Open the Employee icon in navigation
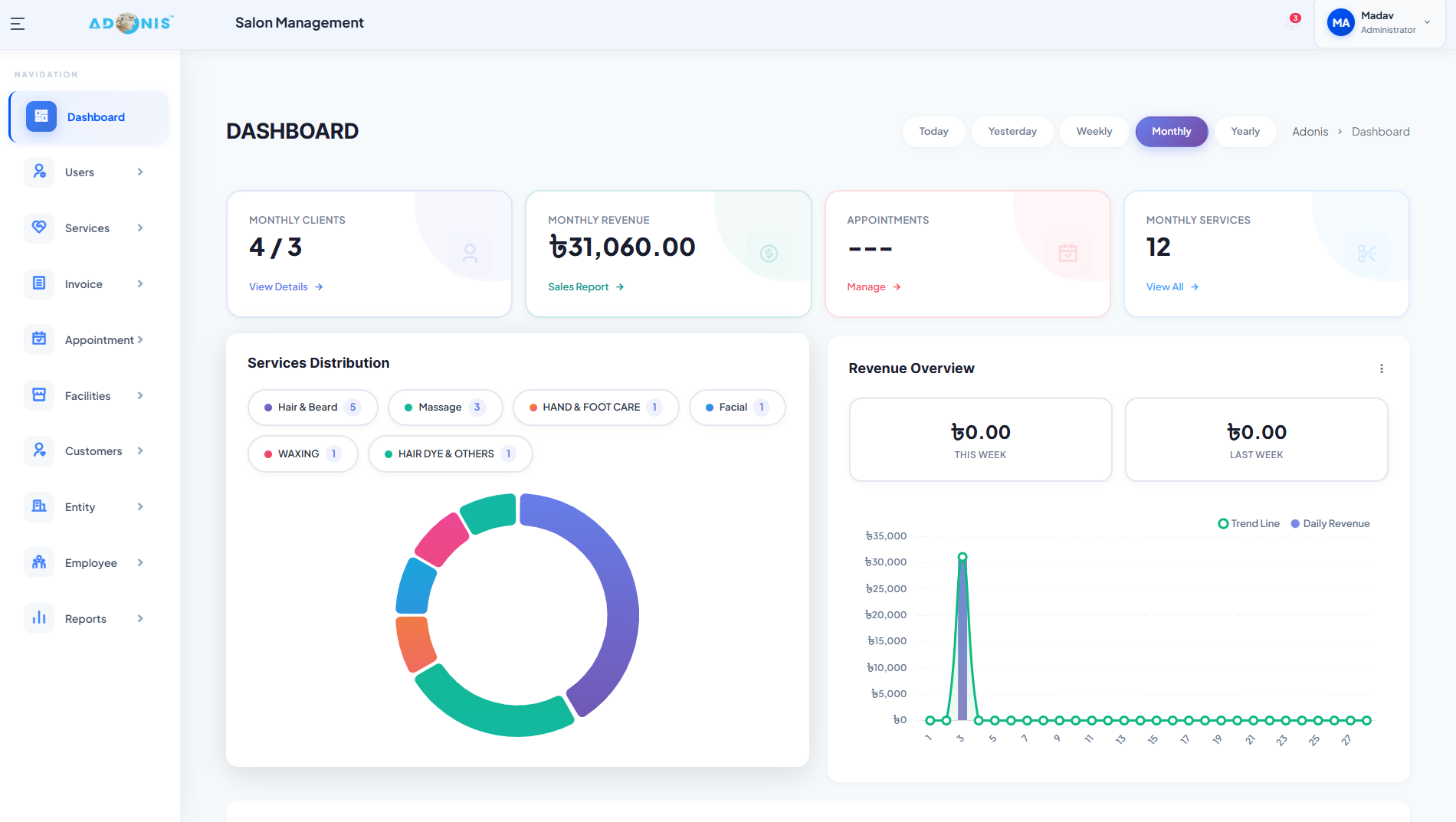Screen dimensions: 1456x822 pyautogui.click(x=40, y=562)
